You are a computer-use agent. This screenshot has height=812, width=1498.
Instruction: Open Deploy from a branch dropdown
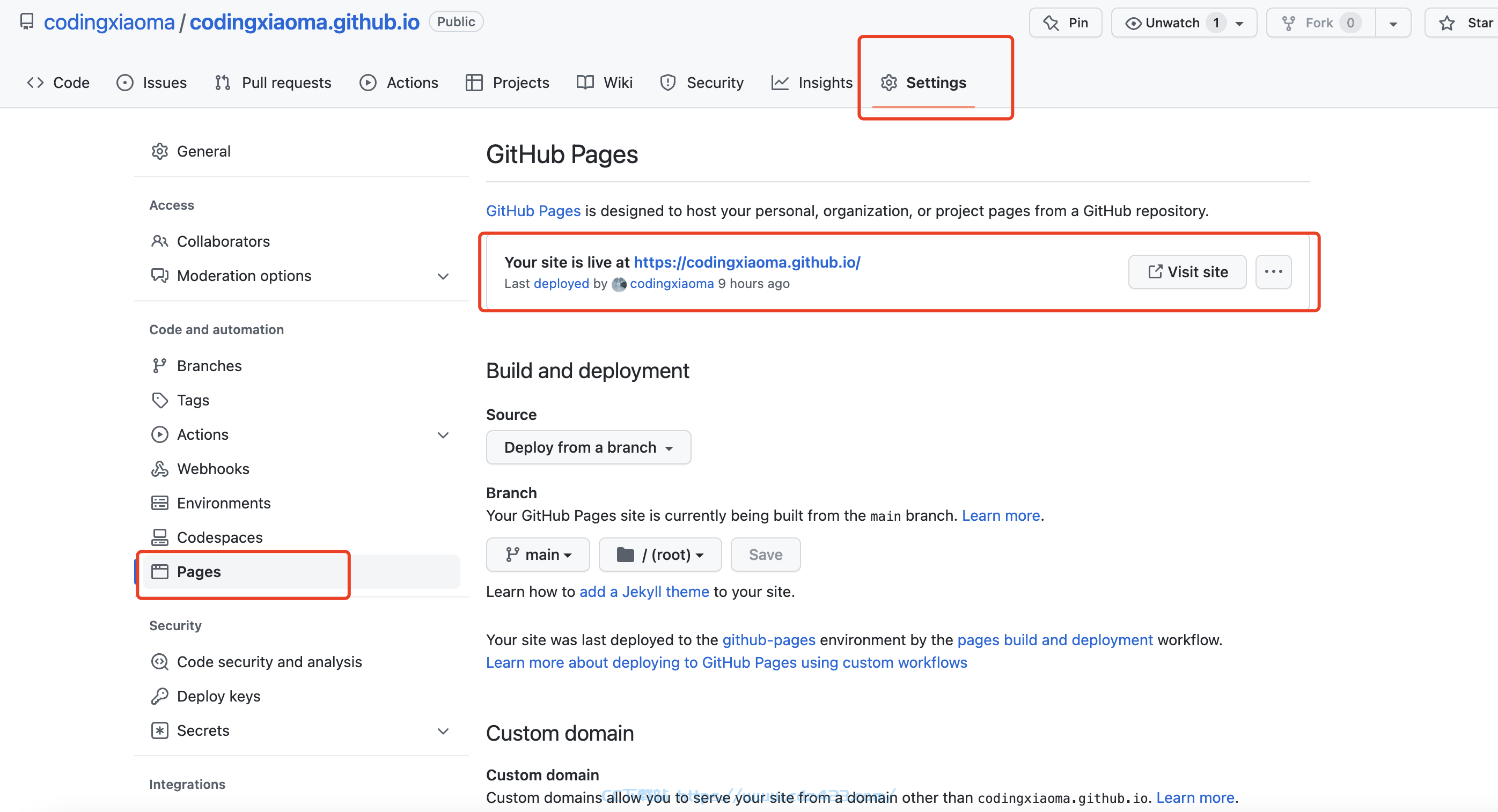click(589, 447)
